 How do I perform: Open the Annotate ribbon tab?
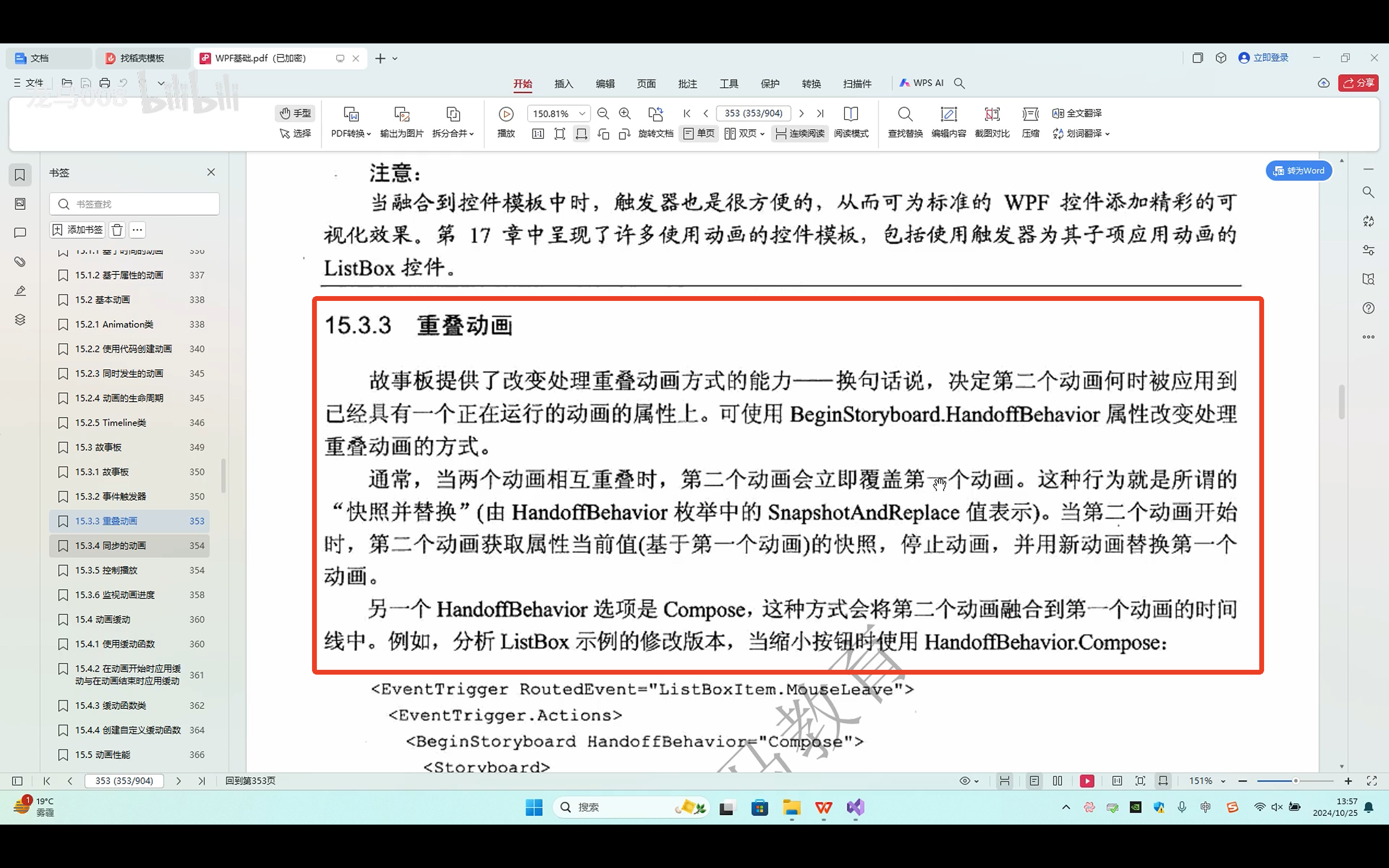pos(687,84)
